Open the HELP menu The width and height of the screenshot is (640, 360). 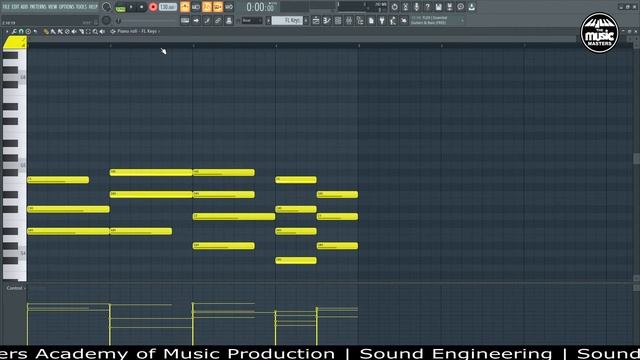point(93,7)
